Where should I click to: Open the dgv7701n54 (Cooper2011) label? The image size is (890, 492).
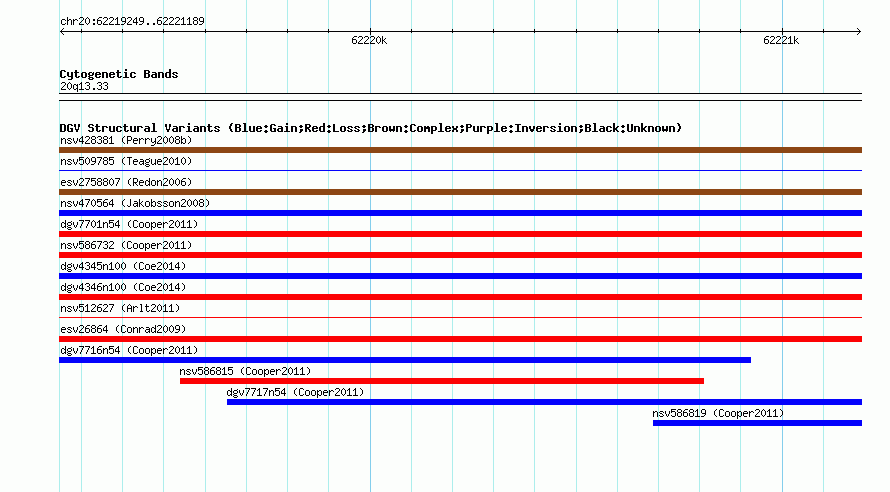129,224
